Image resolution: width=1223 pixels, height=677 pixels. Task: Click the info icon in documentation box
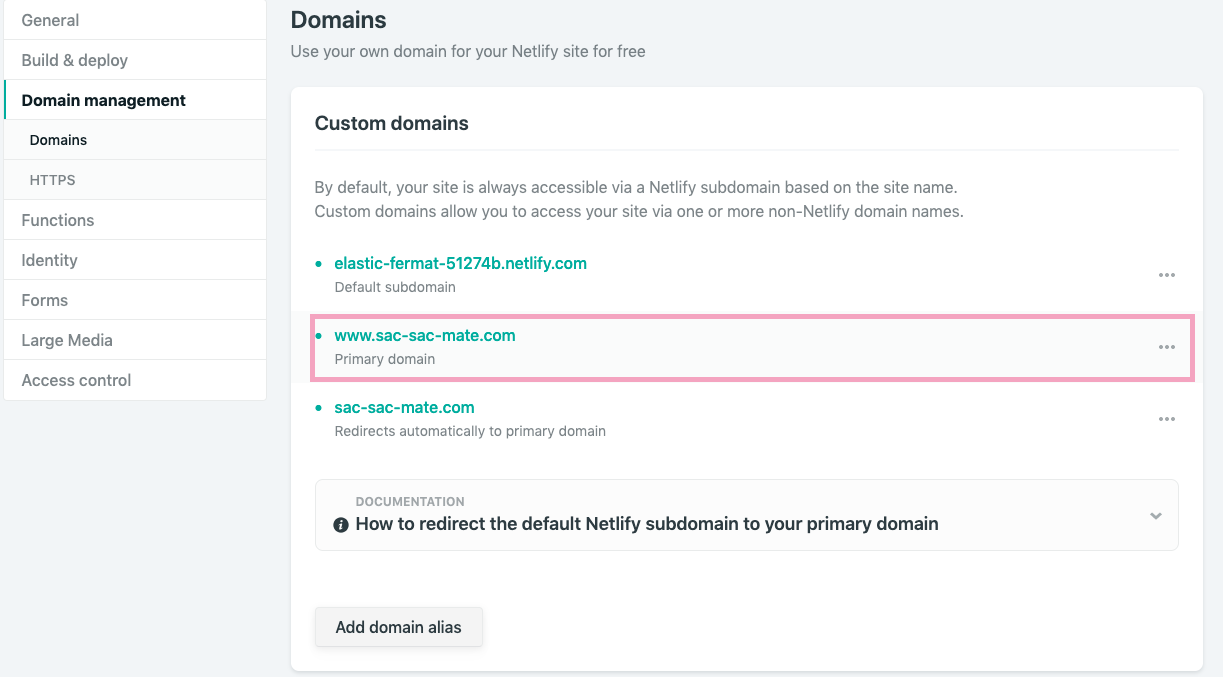pyautogui.click(x=341, y=524)
